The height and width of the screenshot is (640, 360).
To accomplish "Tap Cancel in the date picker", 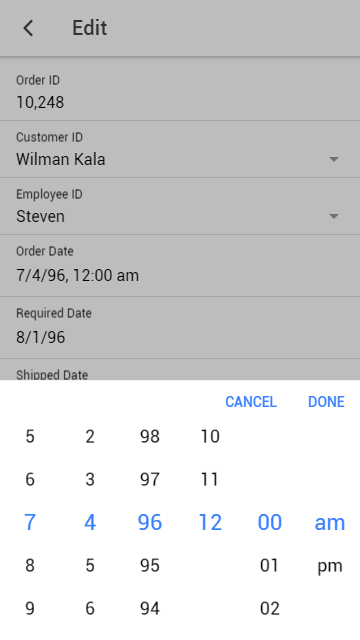I will [x=251, y=402].
